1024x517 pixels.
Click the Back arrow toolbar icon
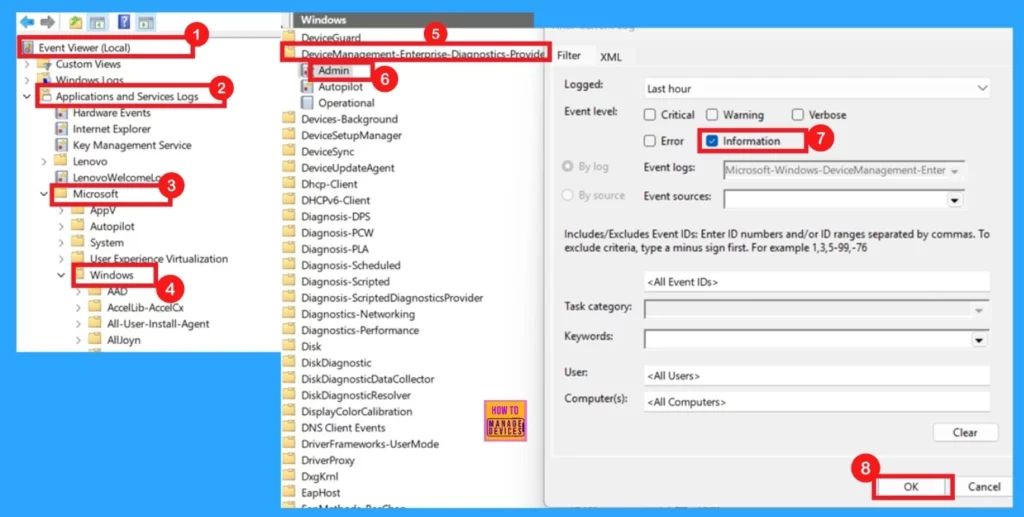(x=27, y=22)
